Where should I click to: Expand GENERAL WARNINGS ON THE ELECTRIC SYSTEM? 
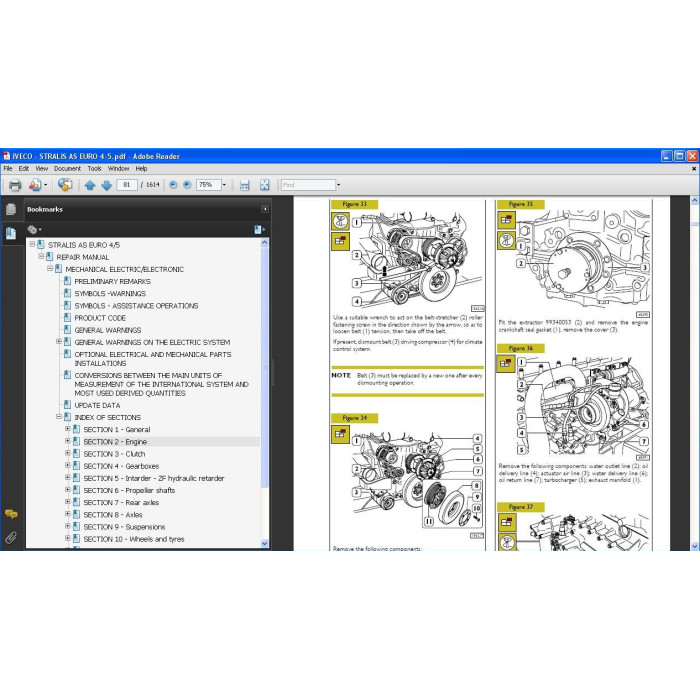click(x=58, y=342)
